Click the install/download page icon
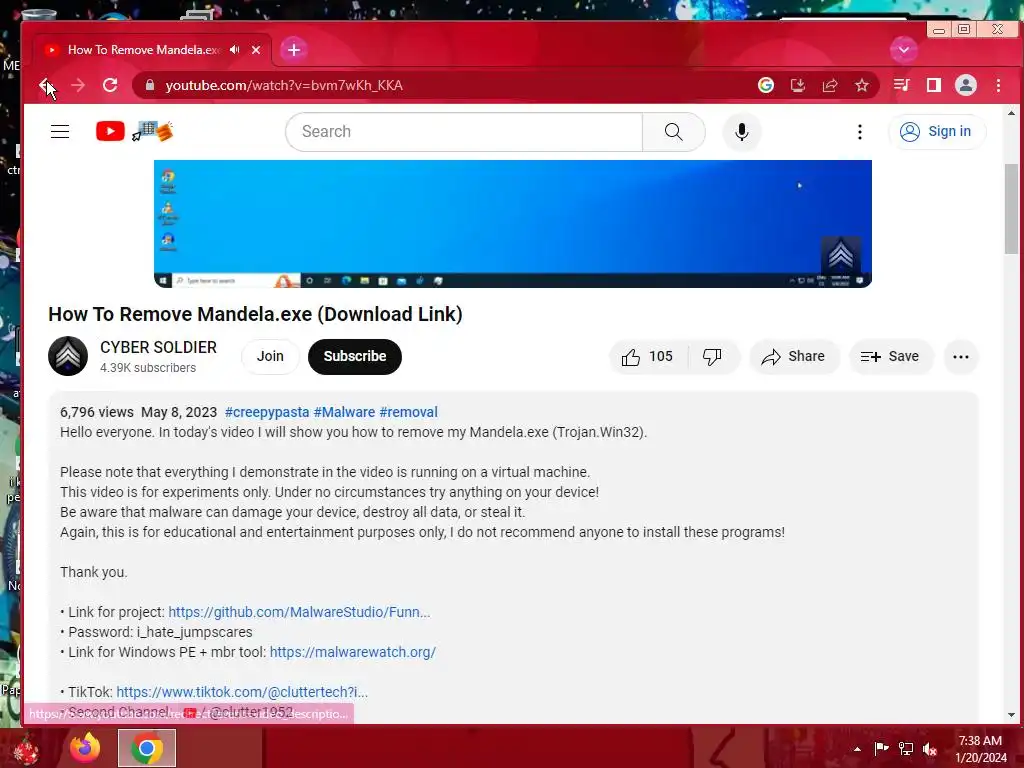 point(797,86)
